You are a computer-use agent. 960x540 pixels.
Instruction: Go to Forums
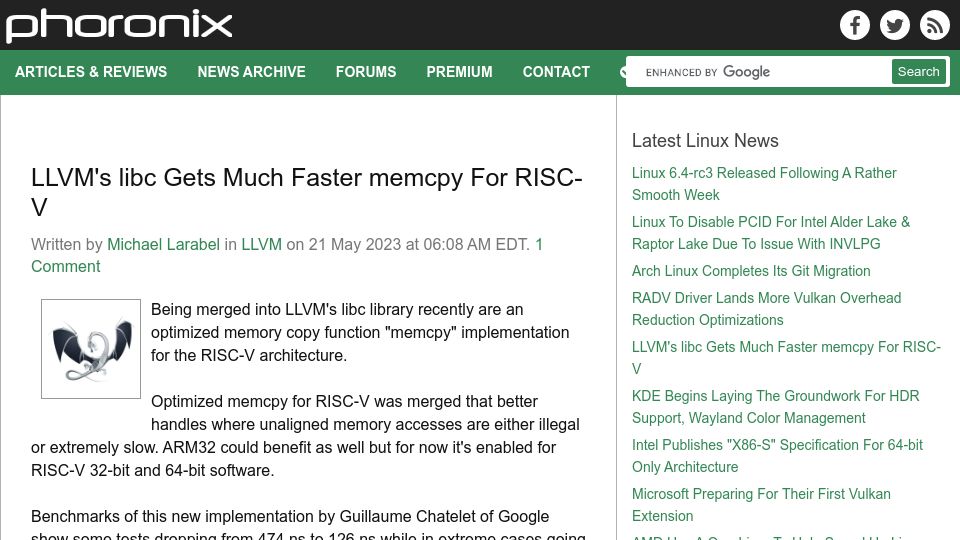click(x=366, y=72)
